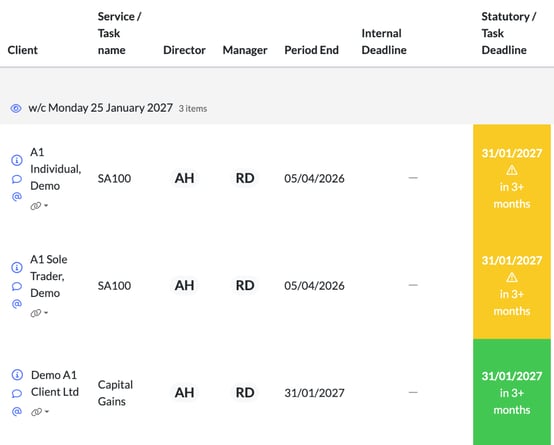Click internal deadline dash in A1 Individual row

point(413,178)
